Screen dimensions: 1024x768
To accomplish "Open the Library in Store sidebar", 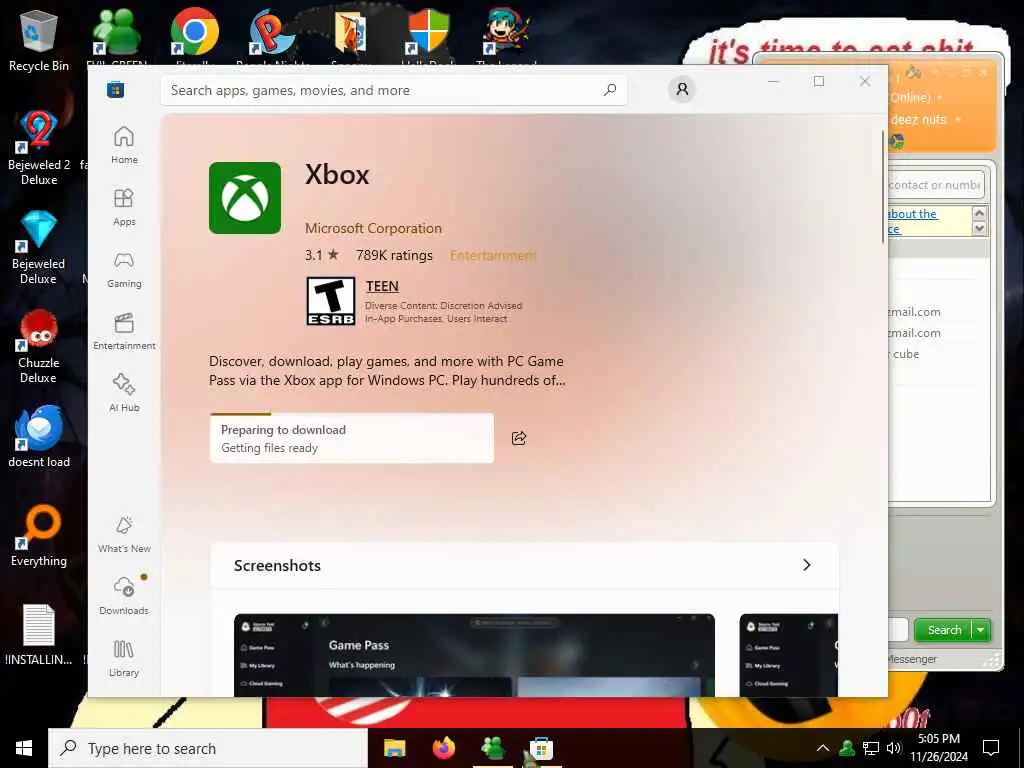I will click(124, 658).
